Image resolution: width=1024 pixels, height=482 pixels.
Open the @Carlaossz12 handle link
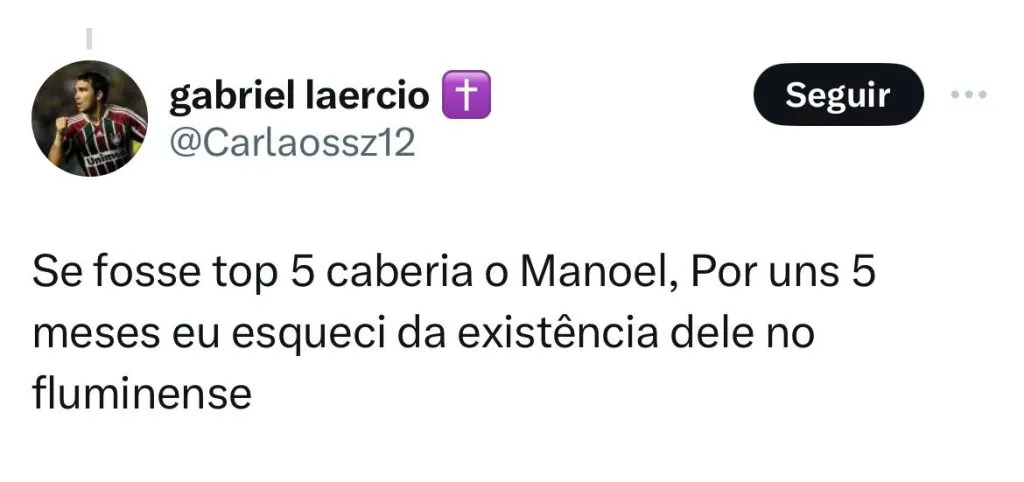click(x=292, y=142)
